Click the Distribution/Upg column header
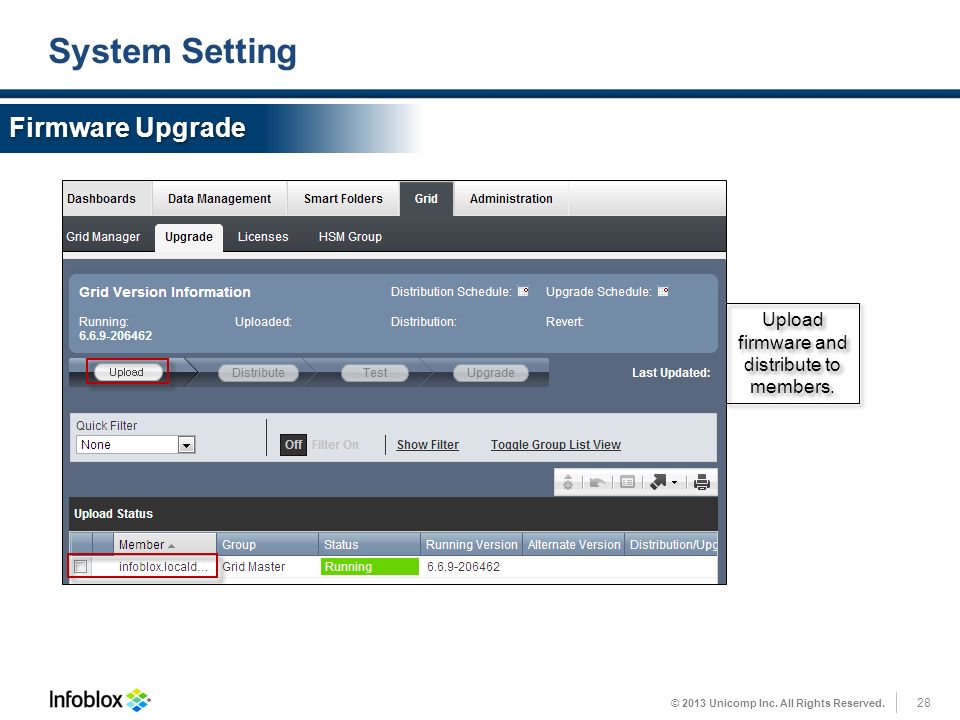Screen dimensions: 960x720 (x=671, y=544)
